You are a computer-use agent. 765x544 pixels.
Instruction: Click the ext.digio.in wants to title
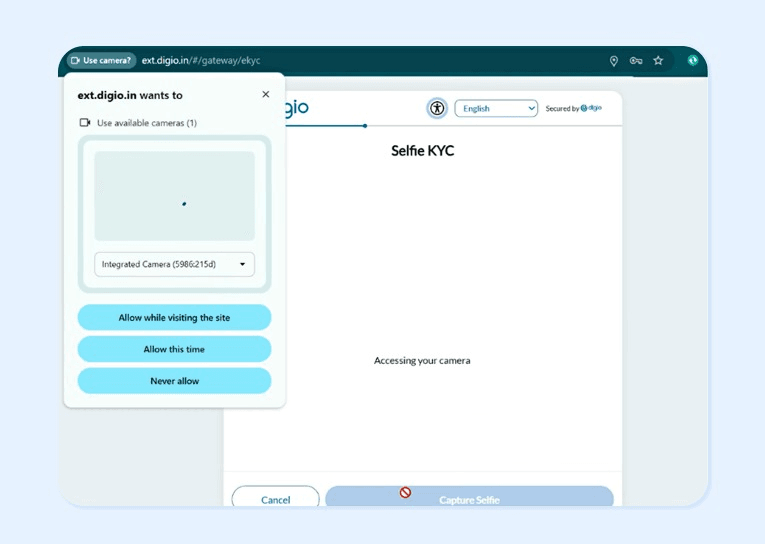tap(130, 95)
